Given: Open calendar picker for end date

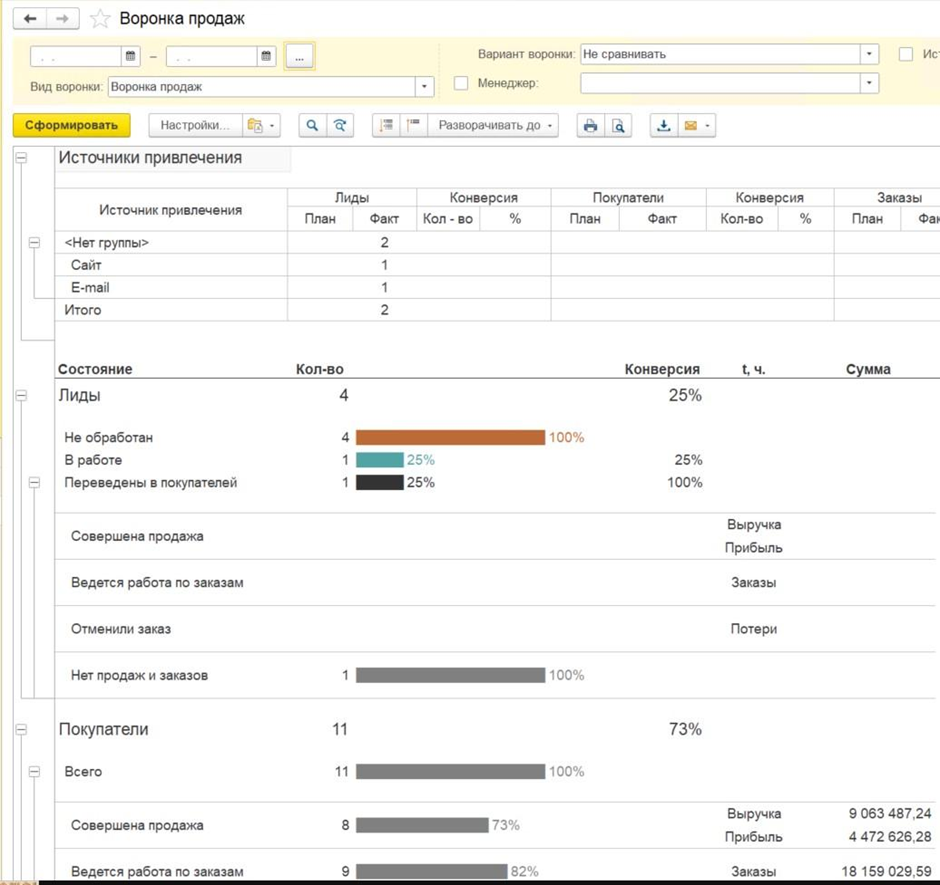Looking at the screenshot, I should (266, 56).
